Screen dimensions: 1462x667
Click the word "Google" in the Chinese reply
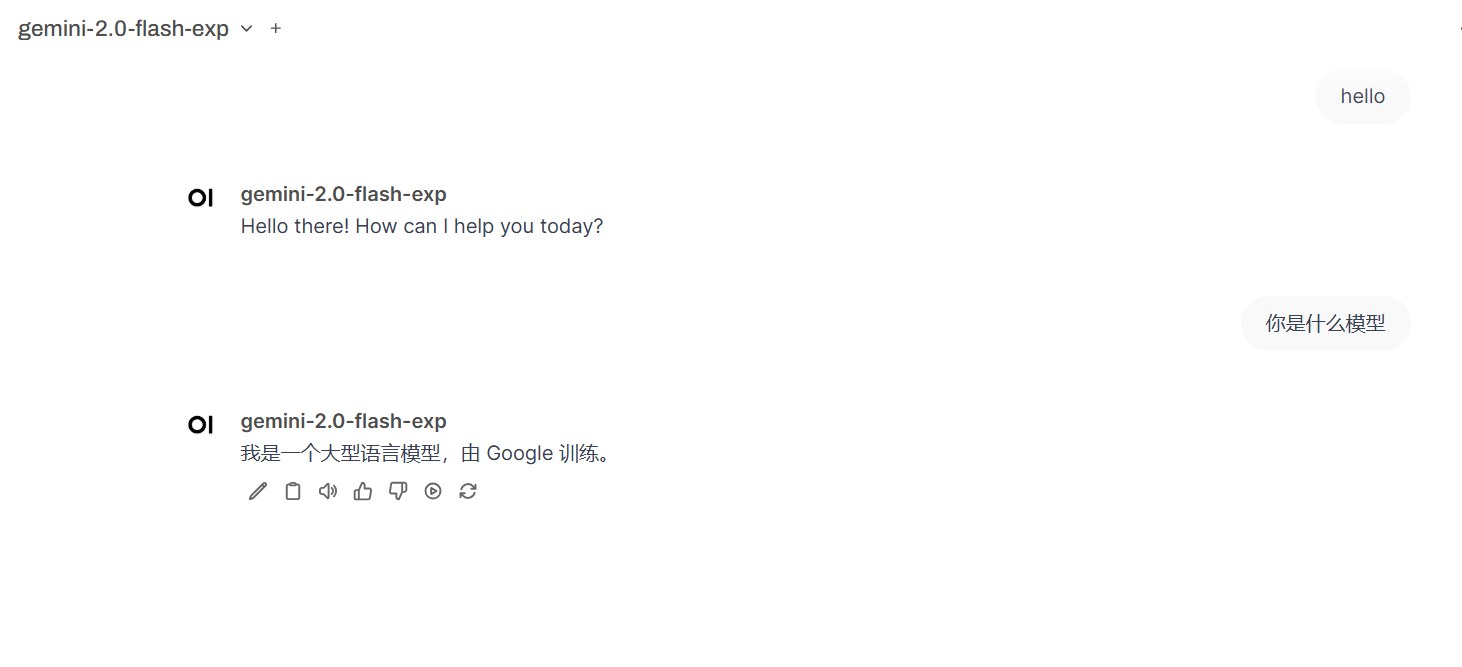520,454
